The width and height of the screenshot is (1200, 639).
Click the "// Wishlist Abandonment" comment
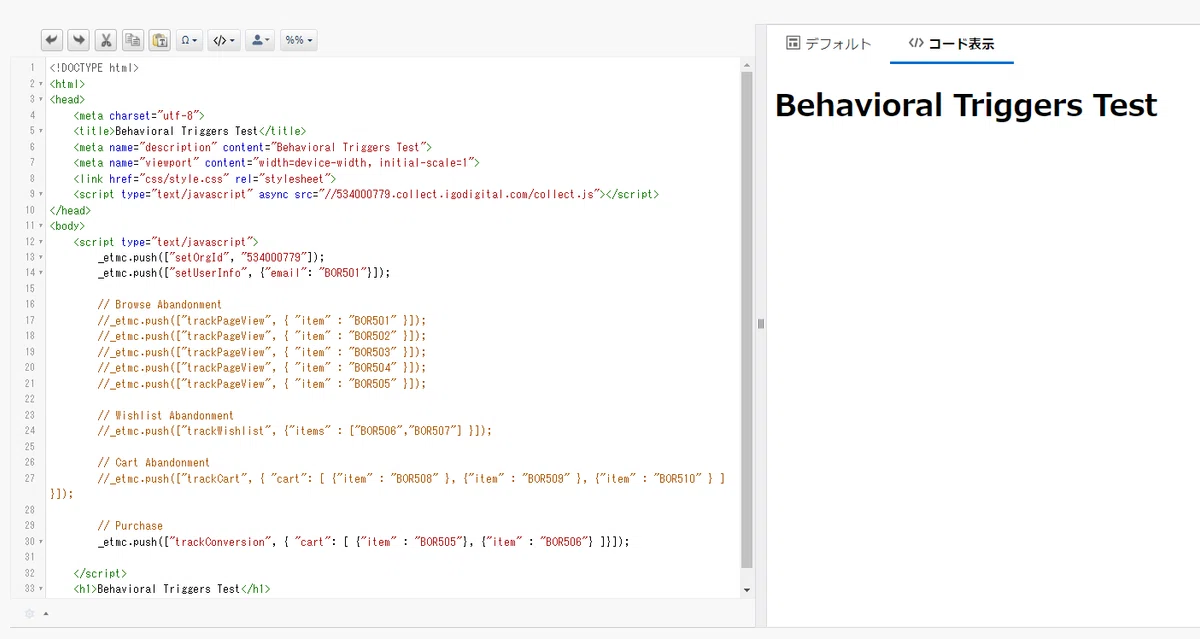click(x=165, y=415)
